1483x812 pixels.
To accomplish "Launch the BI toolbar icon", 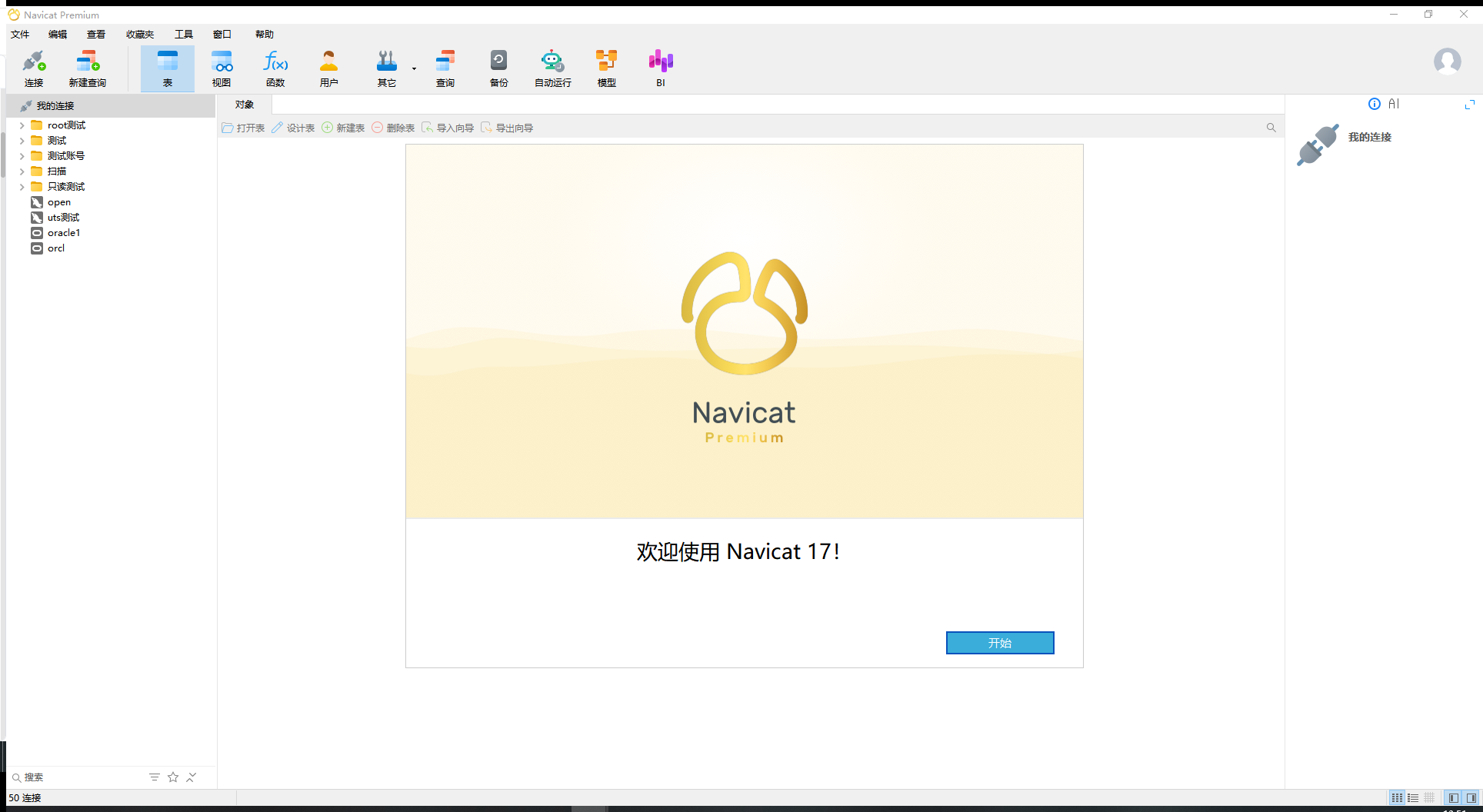I will [661, 68].
